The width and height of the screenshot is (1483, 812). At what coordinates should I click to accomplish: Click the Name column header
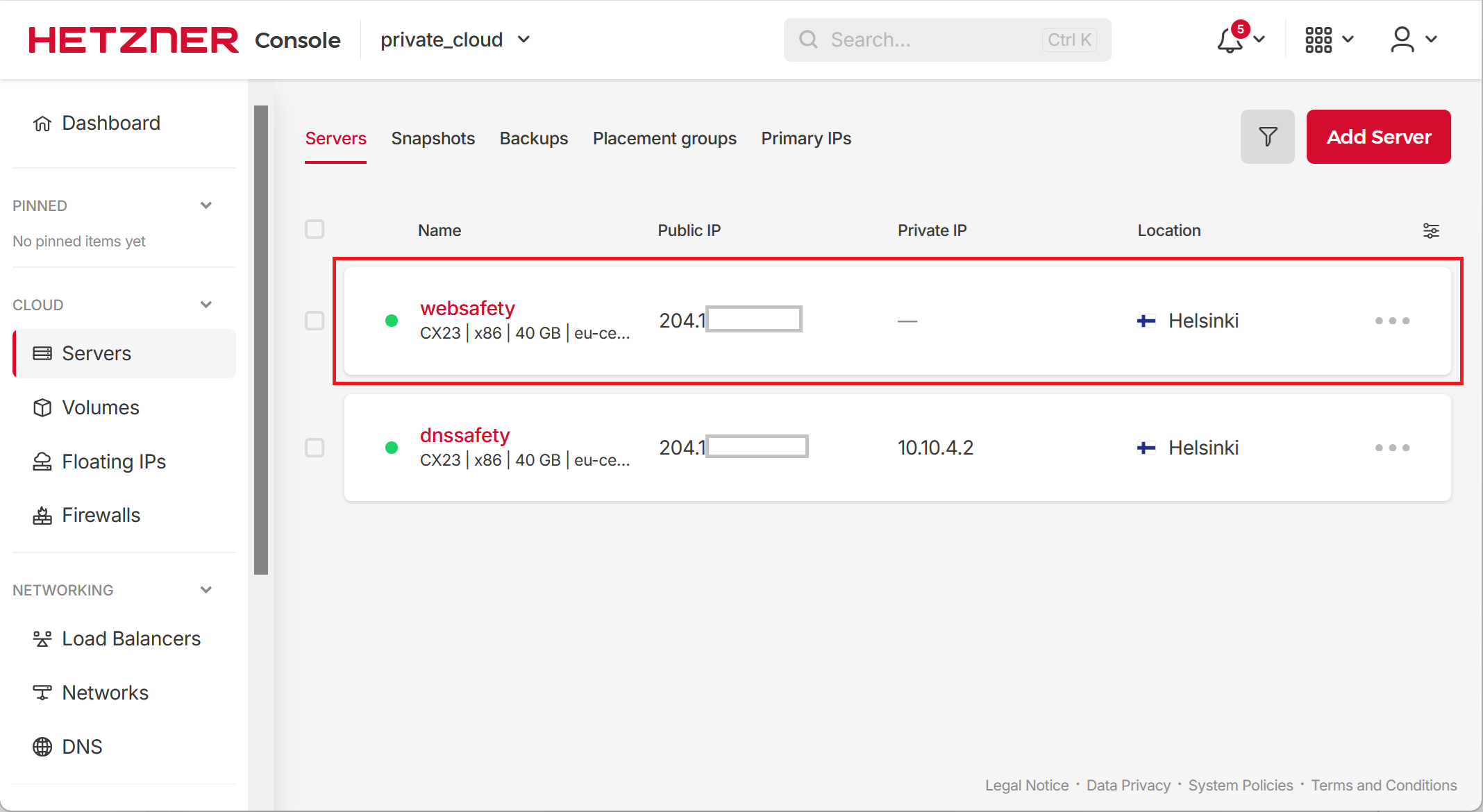pos(439,230)
